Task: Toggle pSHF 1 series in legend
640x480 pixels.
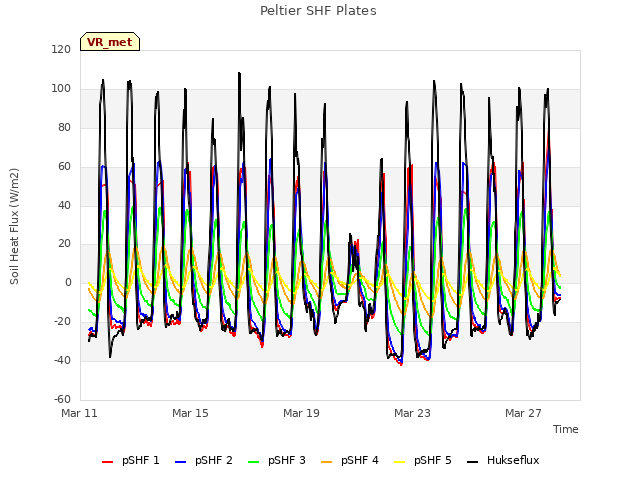Action: pyautogui.click(x=131, y=460)
